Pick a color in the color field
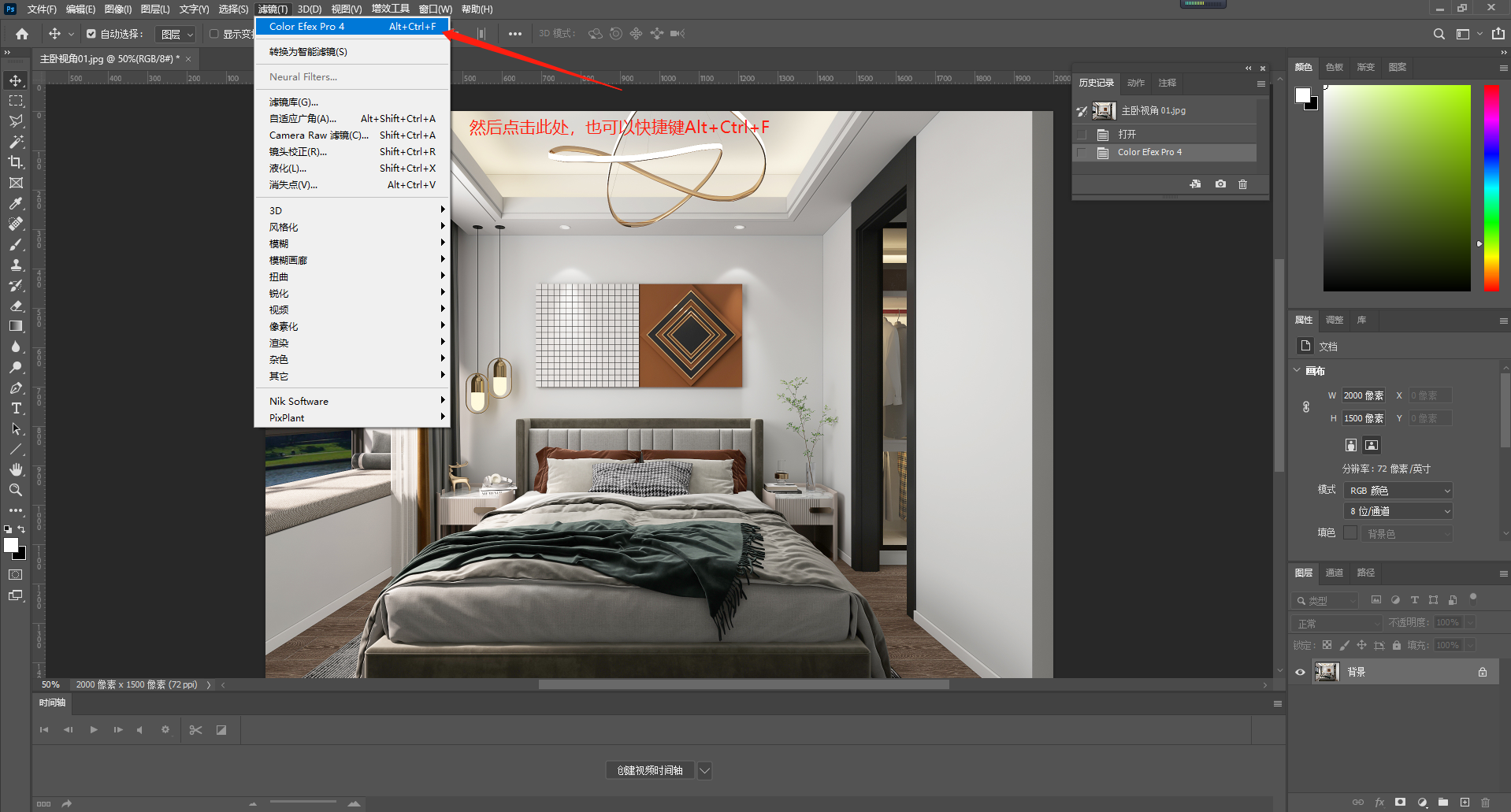The height and width of the screenshot is (812, 1511). (1397, 187)
